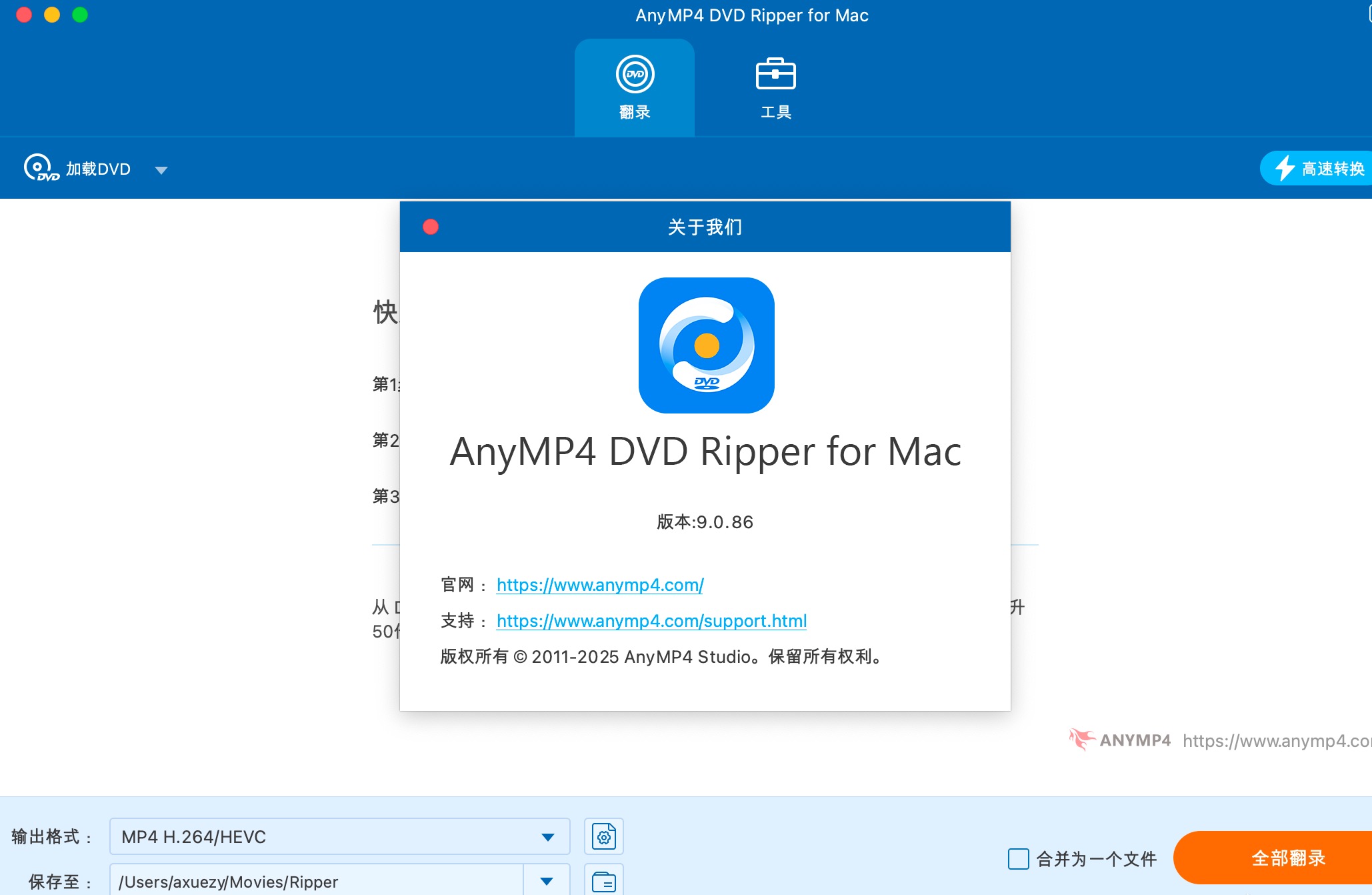Click the 关于我们 dialog title
The image size is (1372, 895).
click(x=705, y=227)
